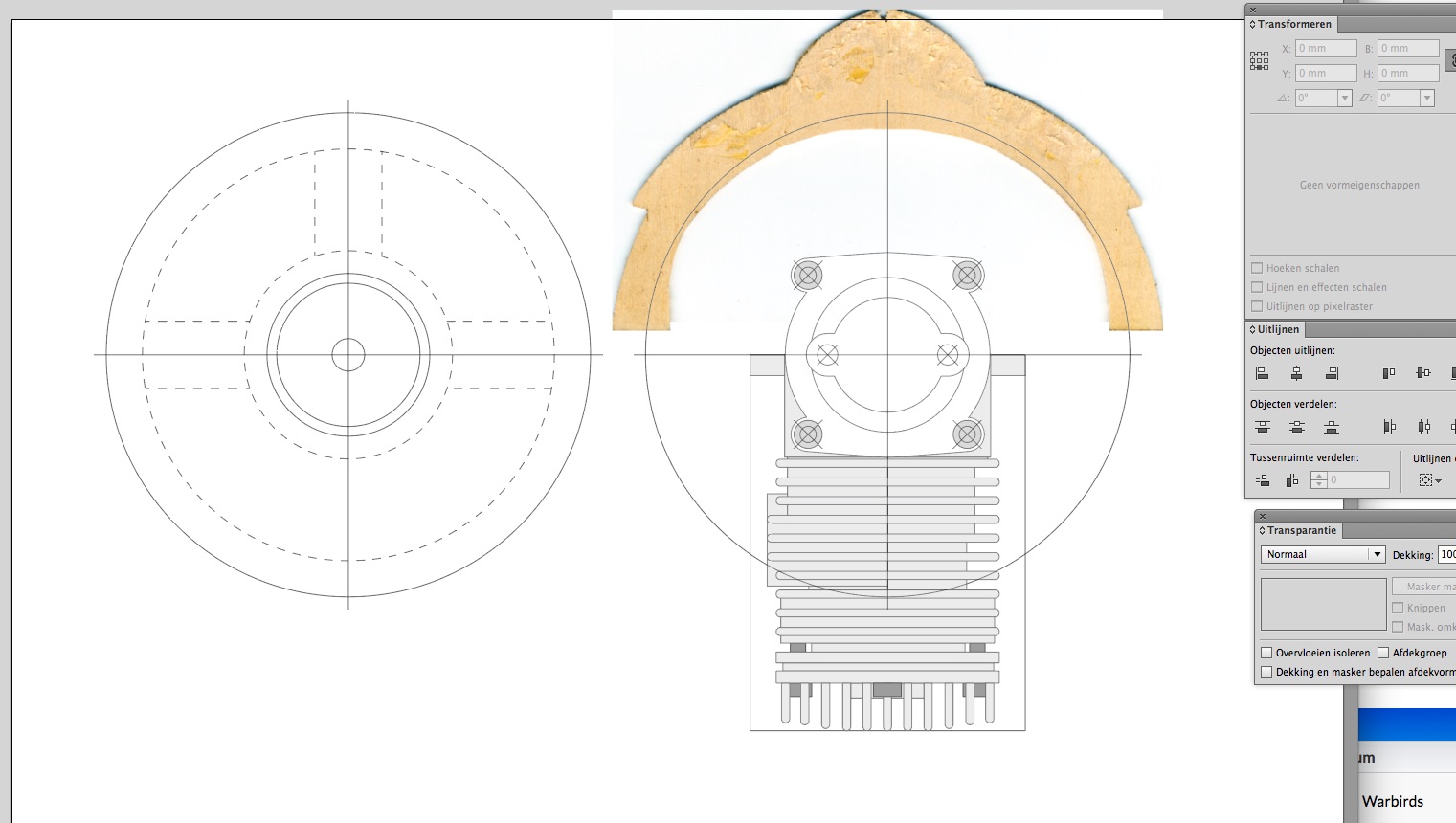The image size is (1456, 823).
Task: Click the rotation angle icon in Transformeren
Action: click(1283, 98)
